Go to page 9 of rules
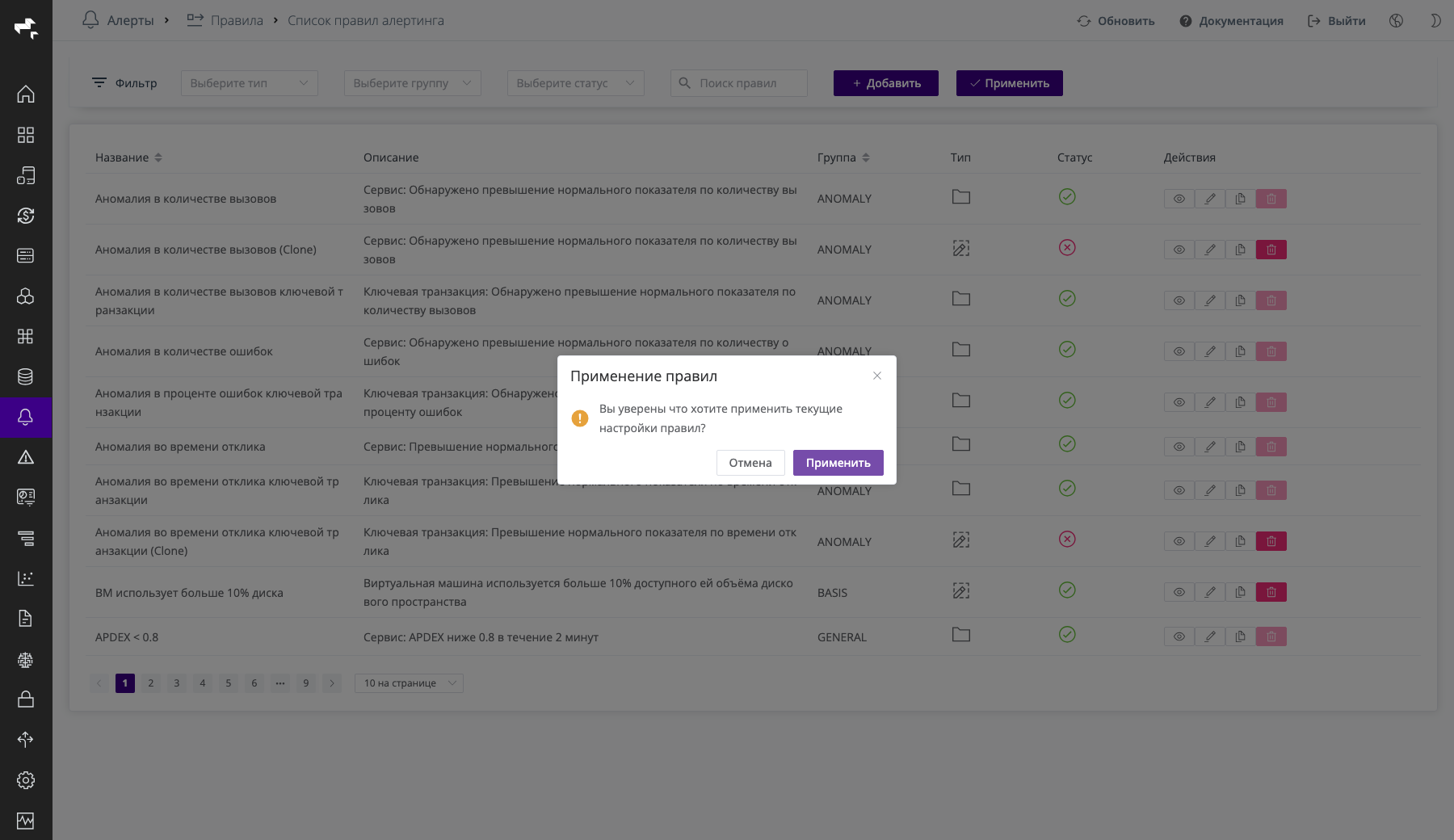1454x840 pixels. 306,683
